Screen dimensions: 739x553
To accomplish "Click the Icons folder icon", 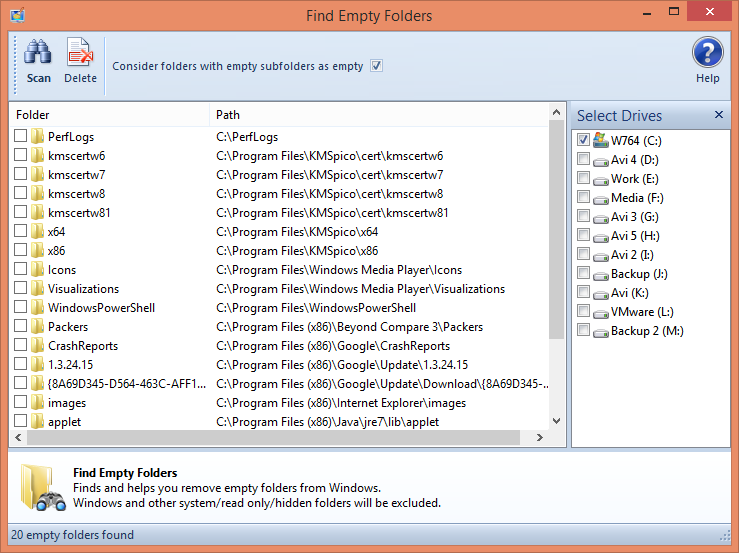I will (x=37, y=270).
